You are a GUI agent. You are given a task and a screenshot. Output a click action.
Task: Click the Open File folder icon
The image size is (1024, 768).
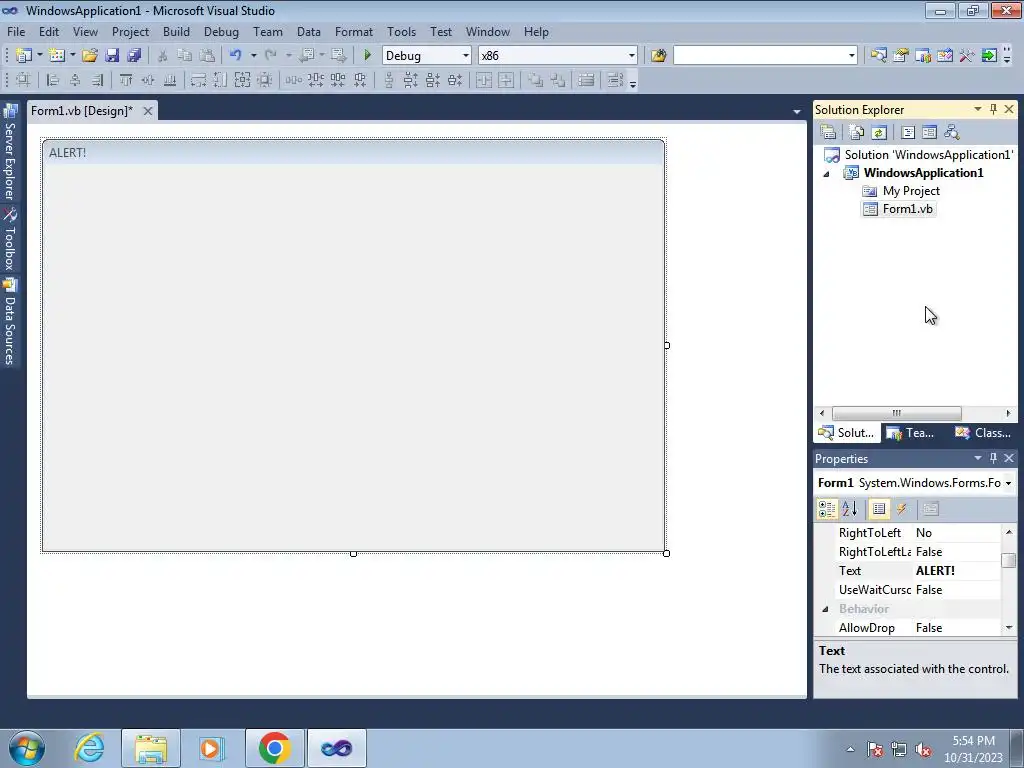(90, 56)
